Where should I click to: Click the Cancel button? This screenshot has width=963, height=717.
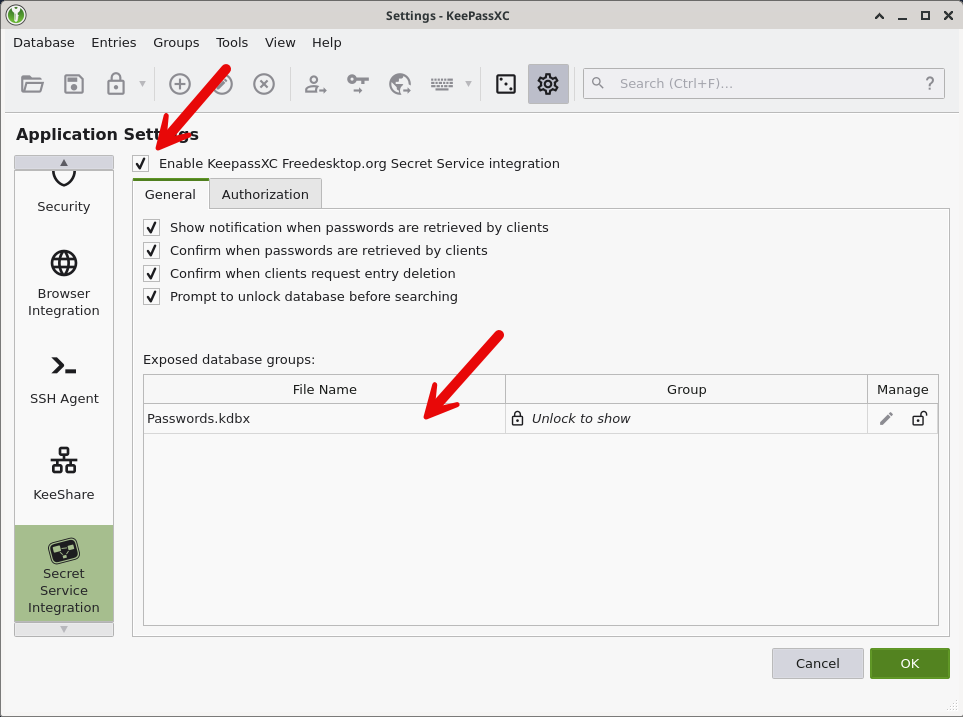coord(817,664)
